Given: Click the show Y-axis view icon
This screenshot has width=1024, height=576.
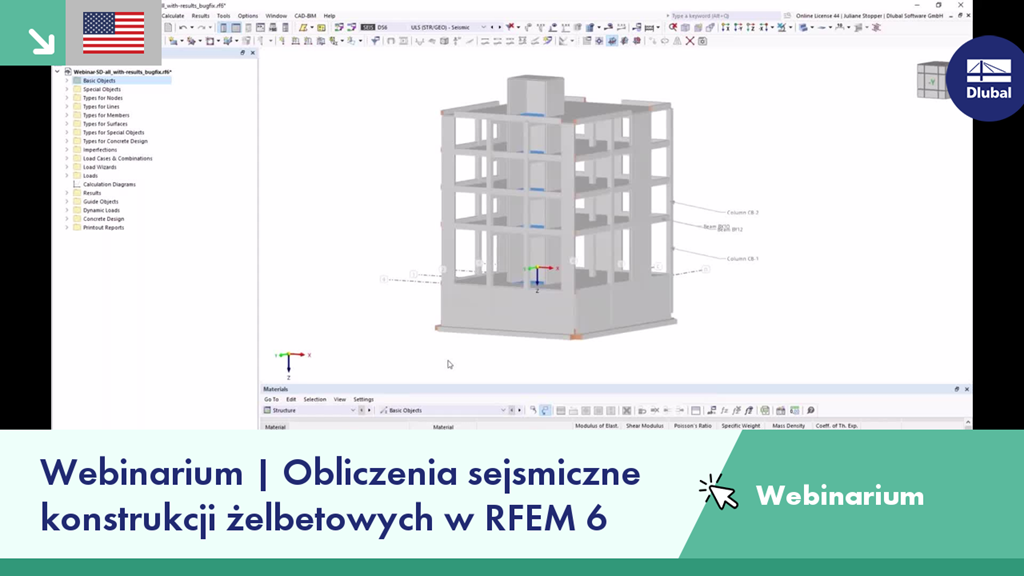Looking at the screenshot, I should pos(738,27).
